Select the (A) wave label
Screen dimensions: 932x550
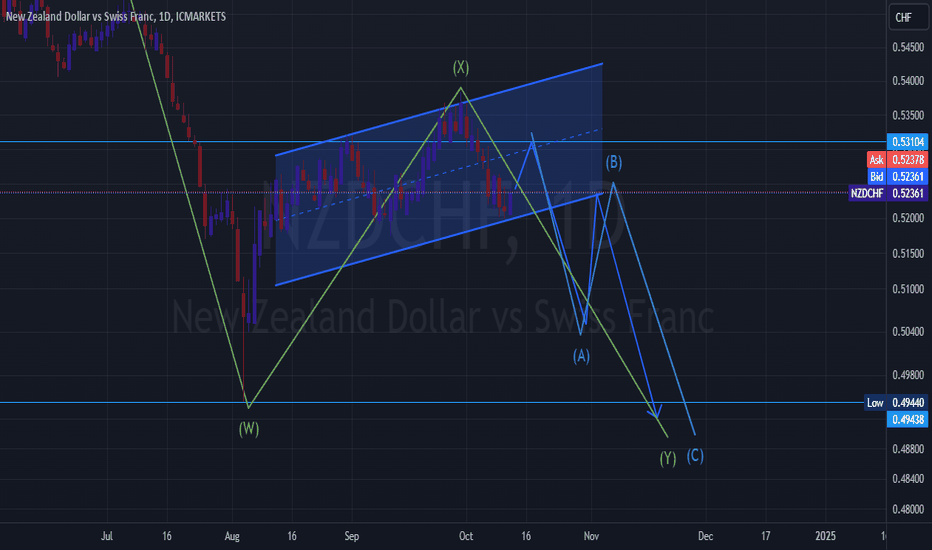pos(581,356)
